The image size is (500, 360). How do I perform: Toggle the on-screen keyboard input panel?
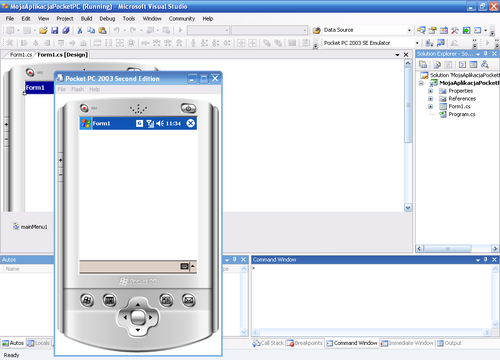pyautogui.click(x=184, y=266)
